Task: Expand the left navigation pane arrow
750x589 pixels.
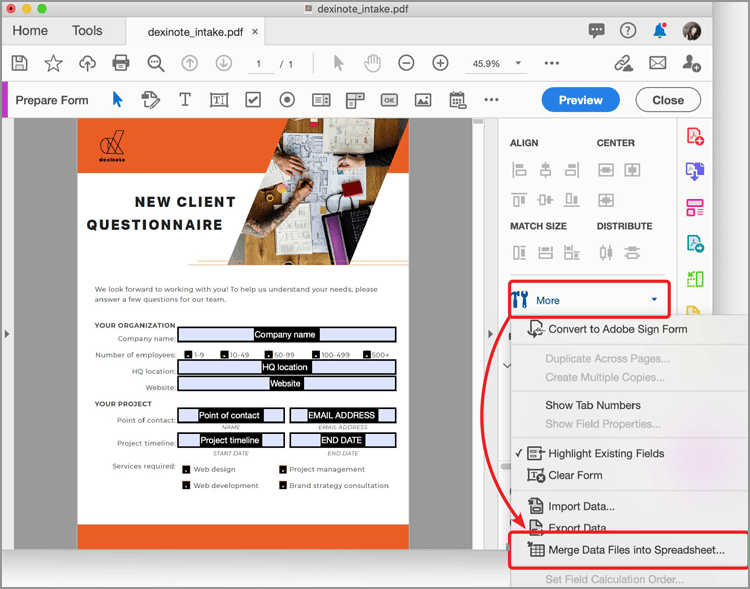Action: 7,333
